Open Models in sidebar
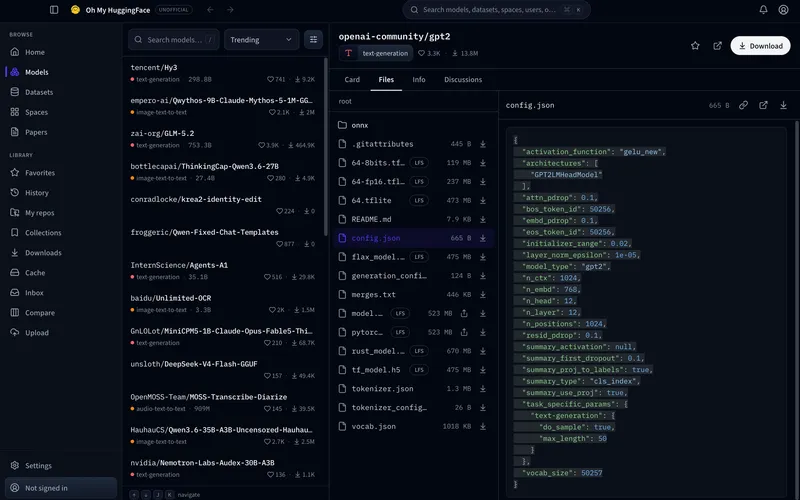This screenshot has height=500, width=800. pos(61,72)
